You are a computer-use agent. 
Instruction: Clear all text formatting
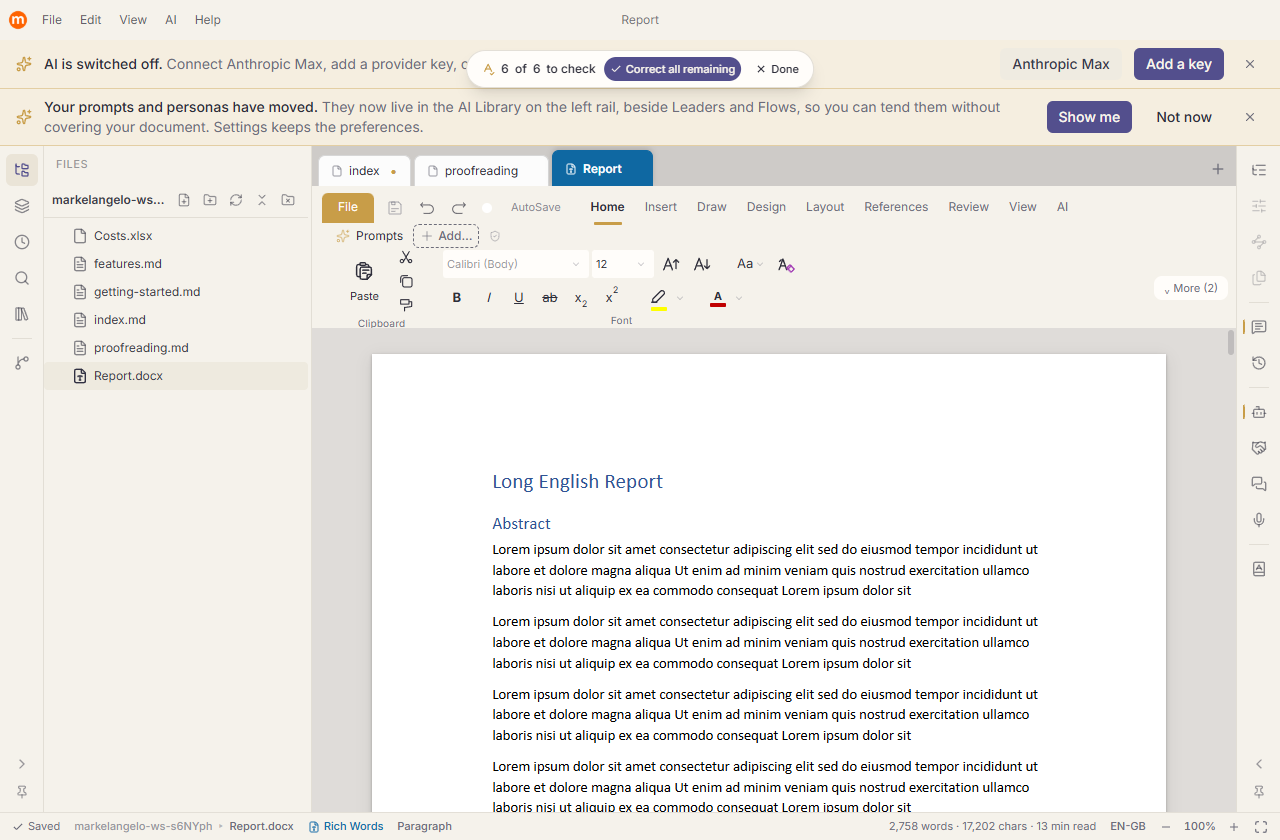[x=786, y=265]
